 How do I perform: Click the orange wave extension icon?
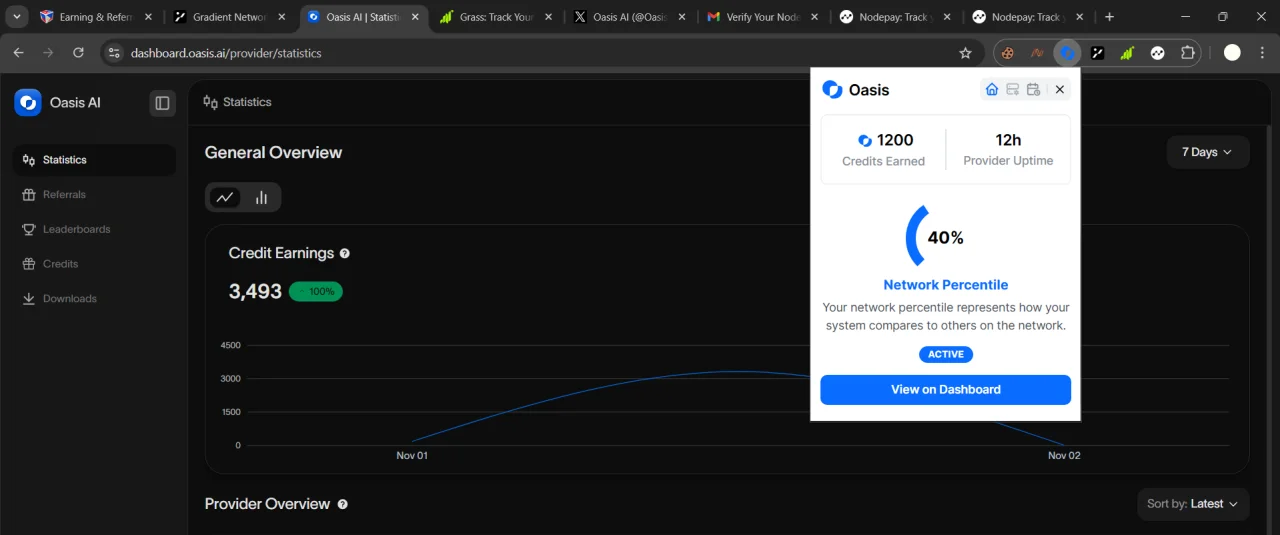click(x=1038, y=53)
